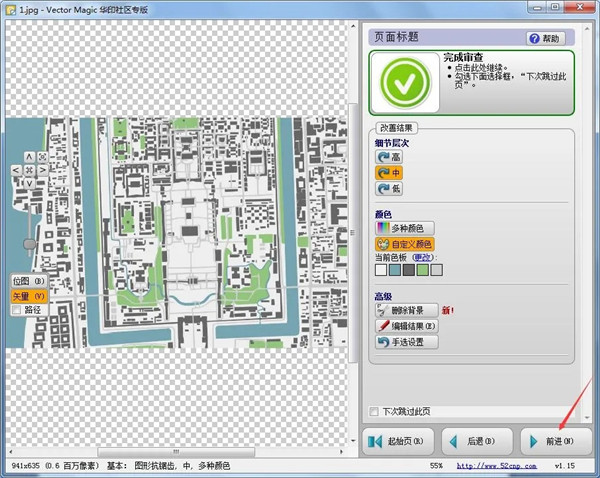
Task: Switch preview to 位图 bitmap view
Action: 28,282
